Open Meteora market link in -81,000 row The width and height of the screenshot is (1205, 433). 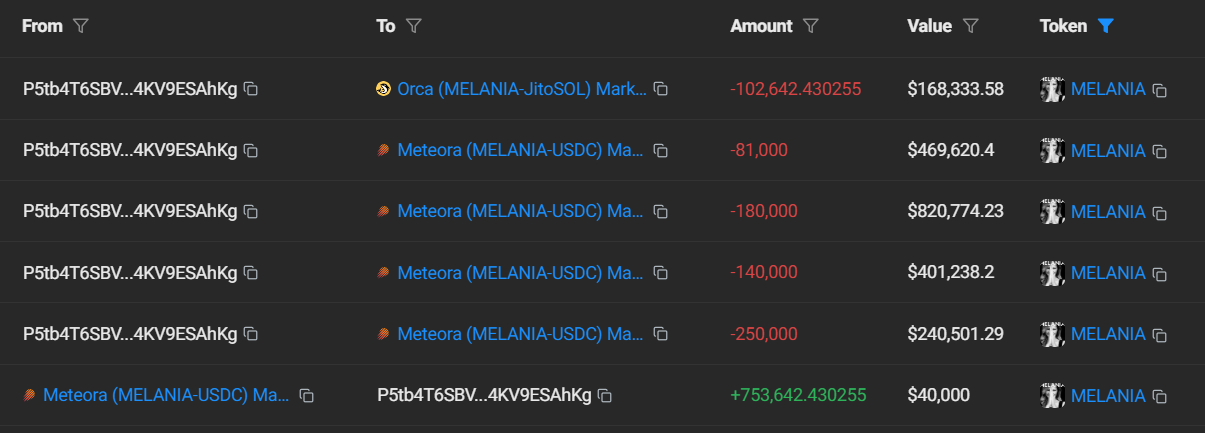[520, 151]
